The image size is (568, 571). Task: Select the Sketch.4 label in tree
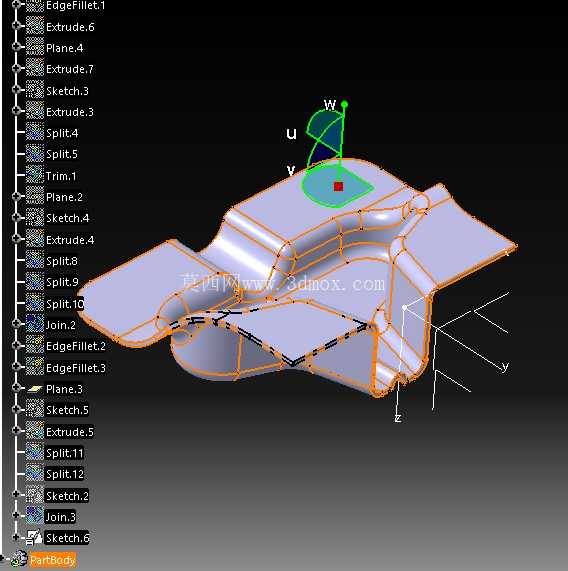coord(68,218)
